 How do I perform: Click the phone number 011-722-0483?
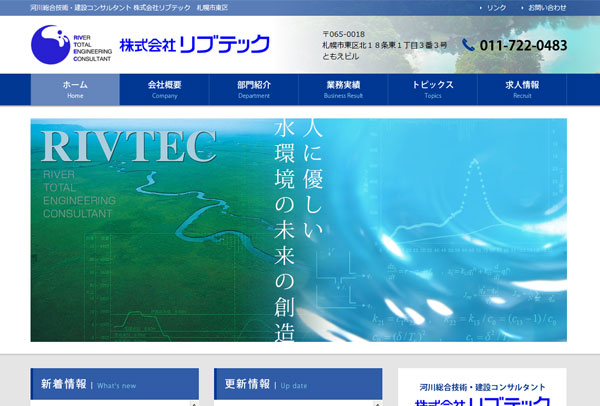tap(523, 45)
